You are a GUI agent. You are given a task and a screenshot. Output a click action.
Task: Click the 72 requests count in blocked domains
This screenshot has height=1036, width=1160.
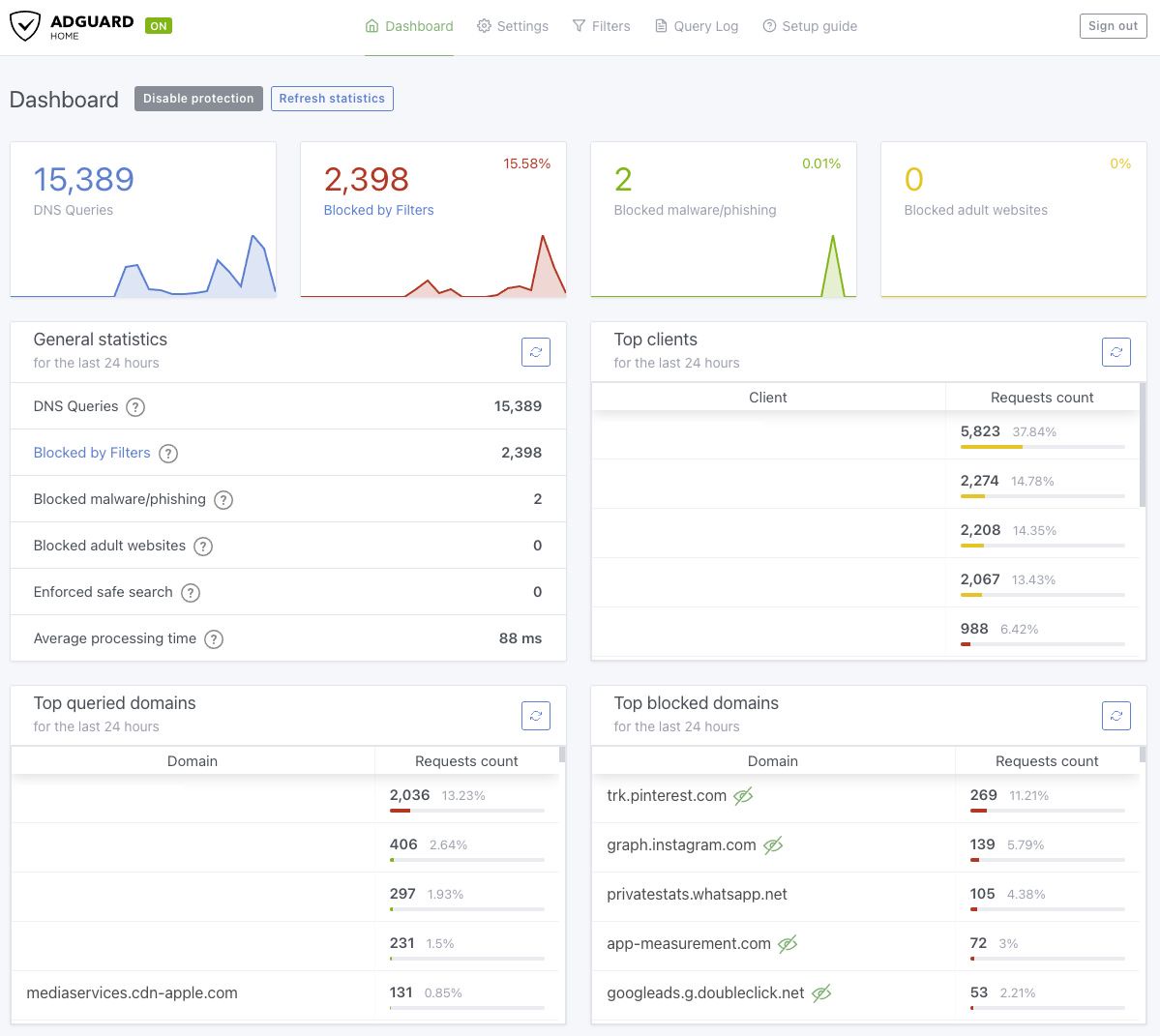click(978, 943)
